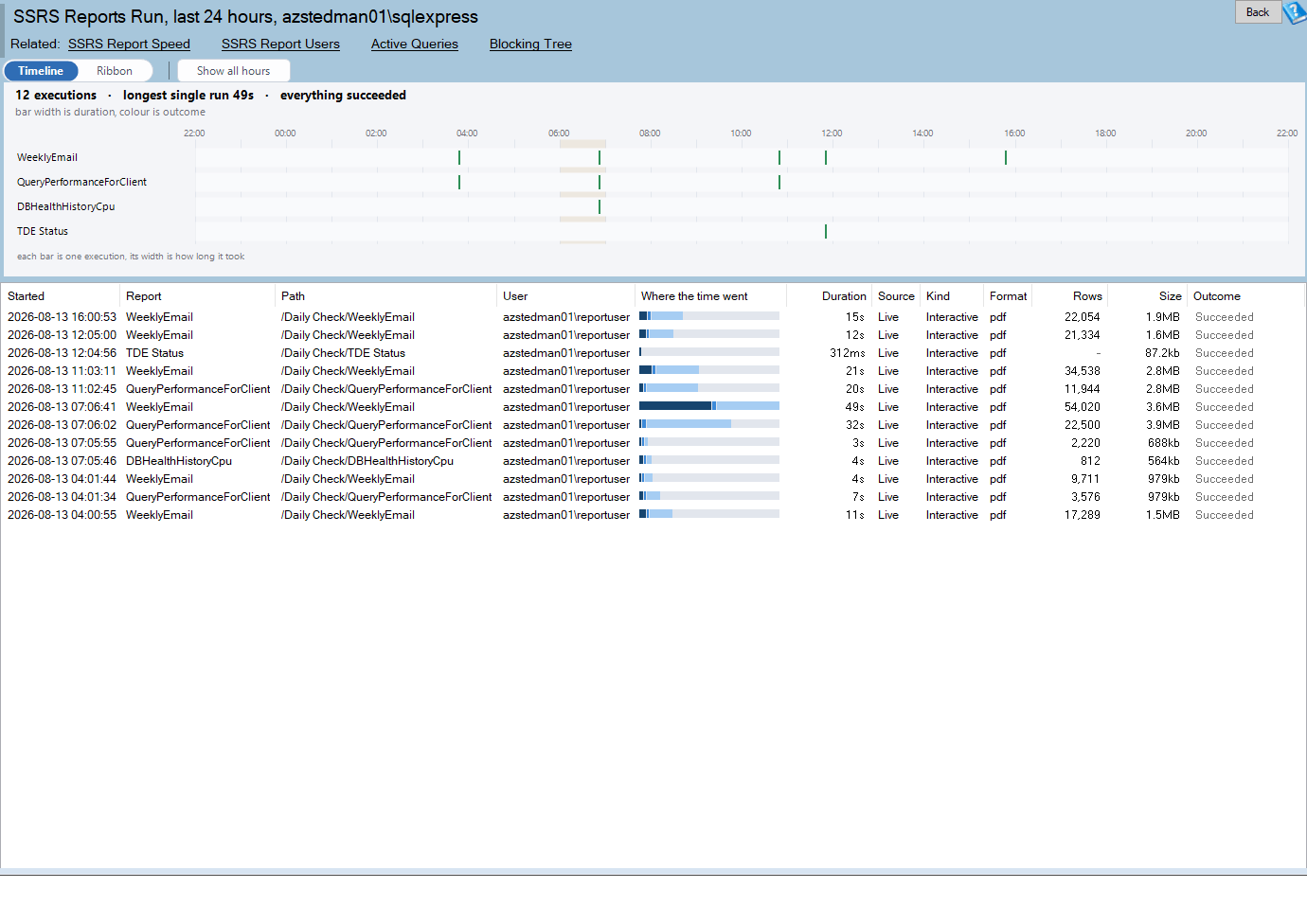Click the longest single run 49s text
The width and height of the screenshot is (1307, 924).
[188, 96]
